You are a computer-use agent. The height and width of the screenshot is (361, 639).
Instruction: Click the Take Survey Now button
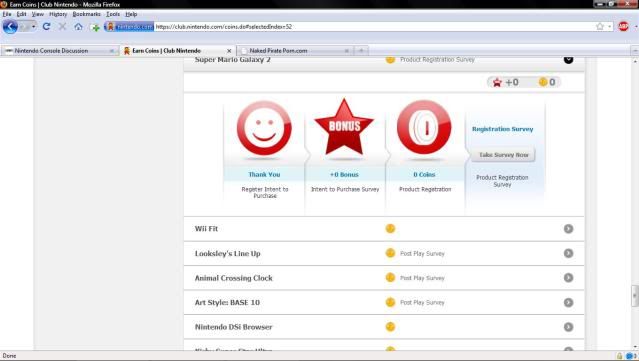503,155
